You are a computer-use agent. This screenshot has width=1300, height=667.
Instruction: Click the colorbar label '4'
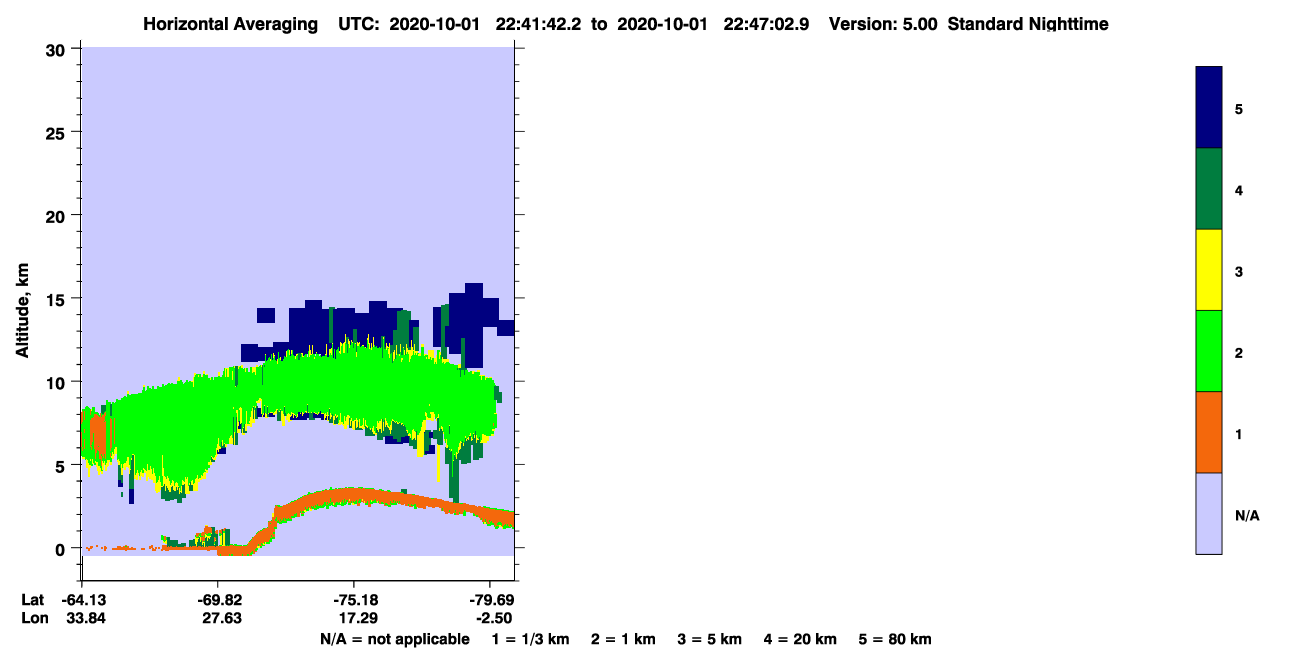(x=1239, y=189)
